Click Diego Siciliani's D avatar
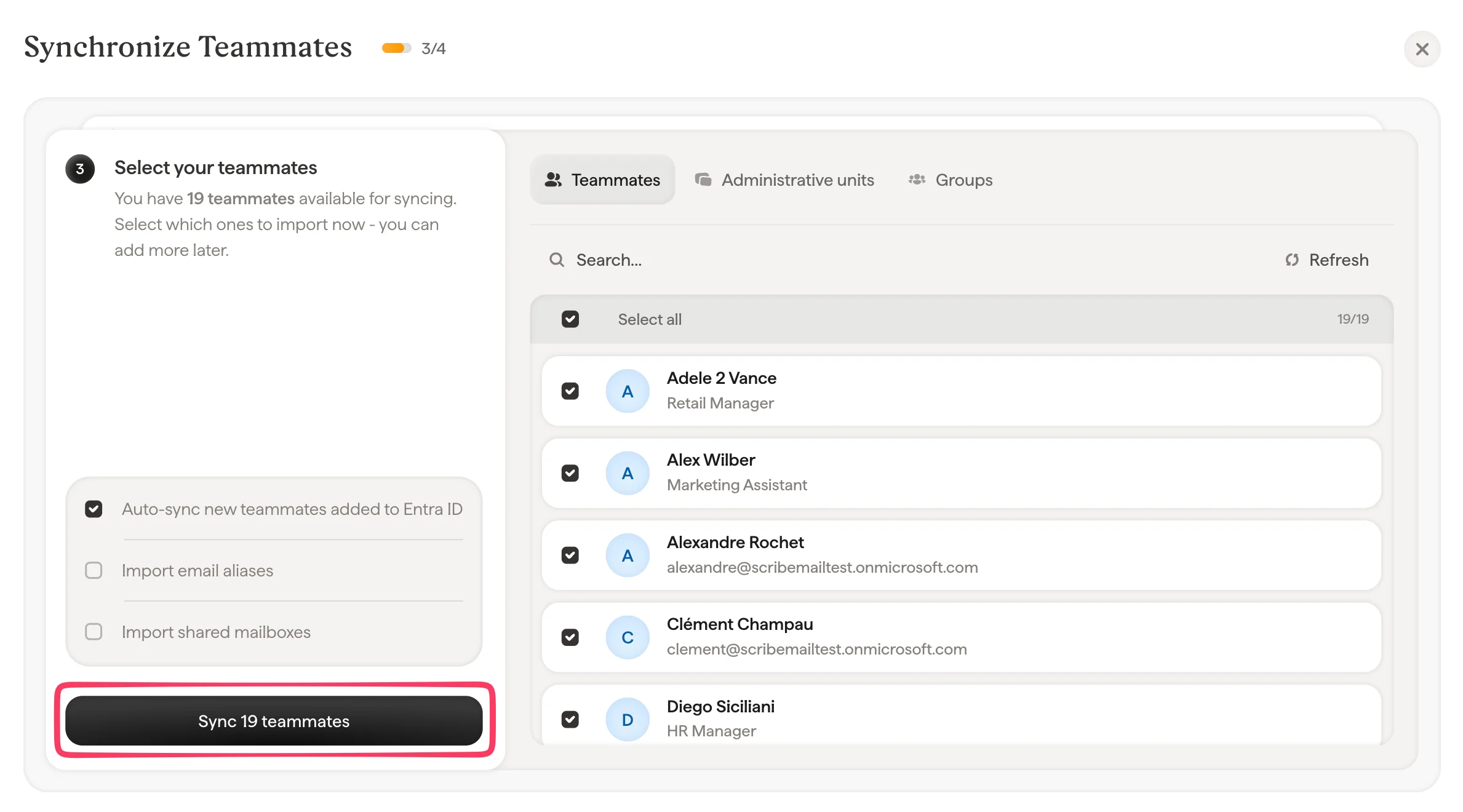Image resolution: width=1463 pixels, height=812 pixels. tap(628, 720)
